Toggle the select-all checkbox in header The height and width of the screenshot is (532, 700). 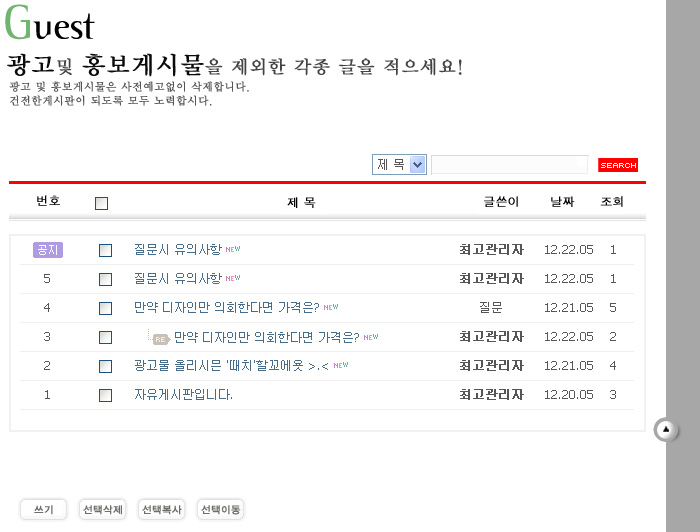[101, 203]
